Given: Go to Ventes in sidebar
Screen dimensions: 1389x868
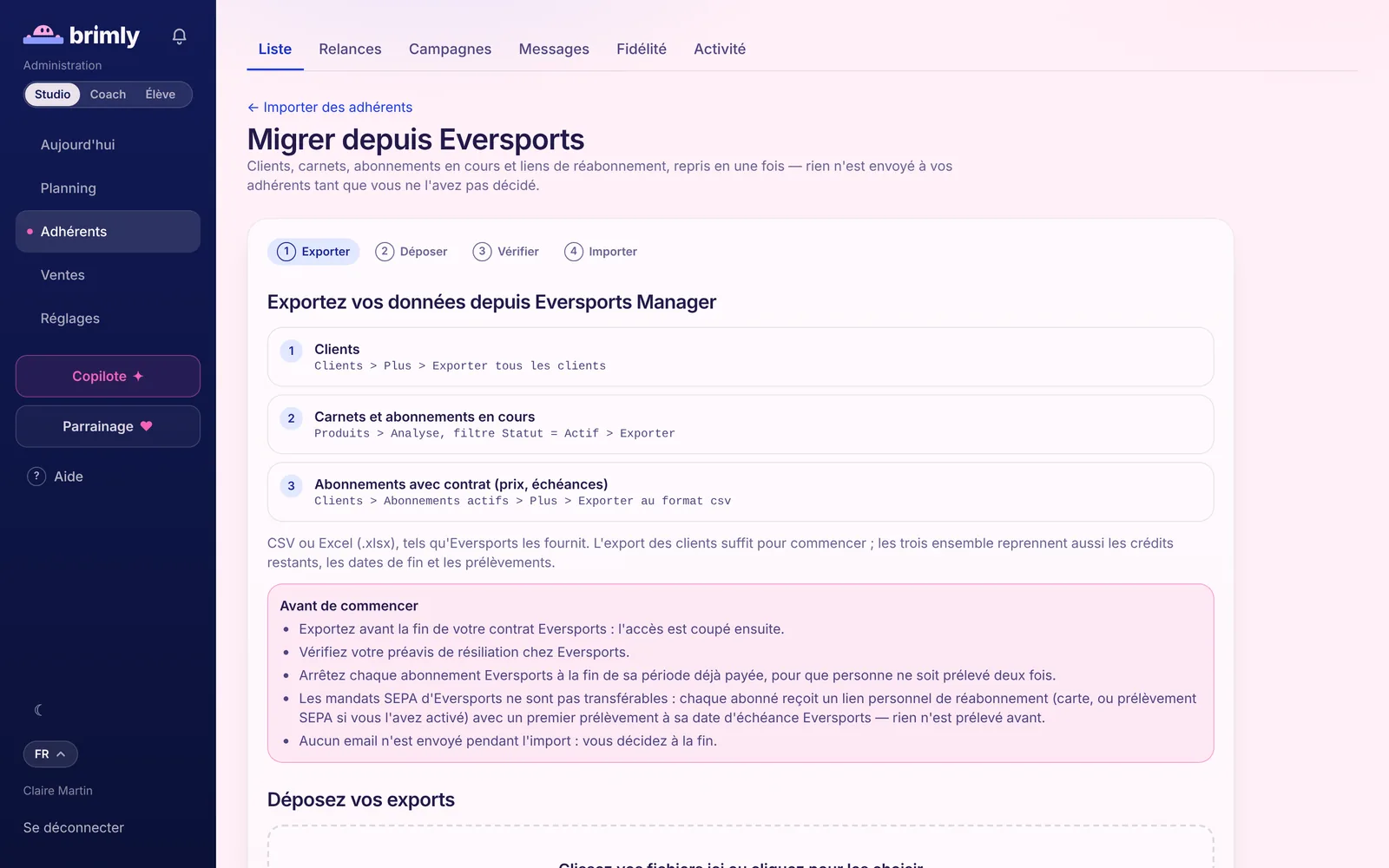Looking at the screenshot, I should (108, 275).
